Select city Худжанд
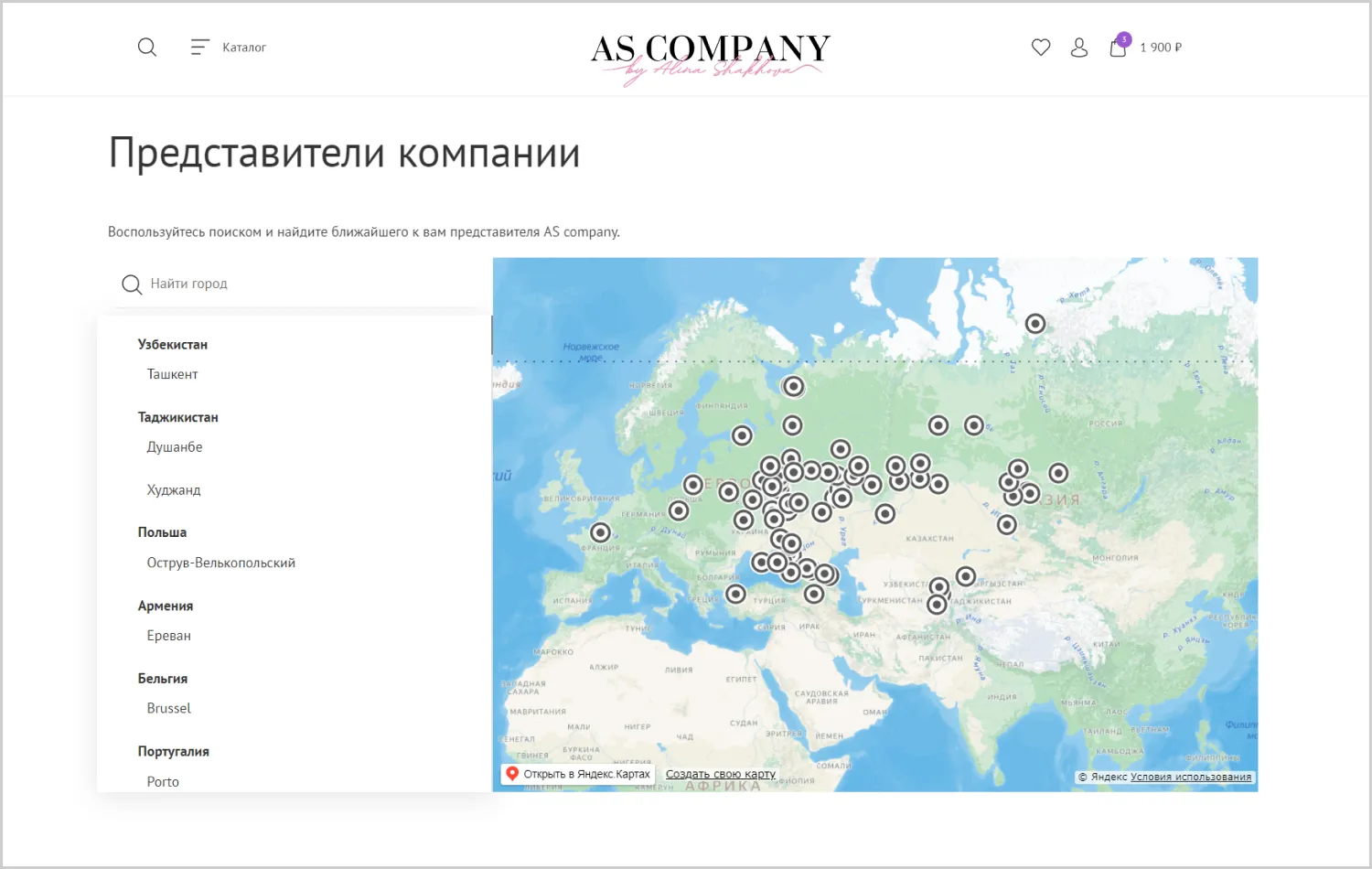Screen dimensions: 1372x869 click(174, 489)
